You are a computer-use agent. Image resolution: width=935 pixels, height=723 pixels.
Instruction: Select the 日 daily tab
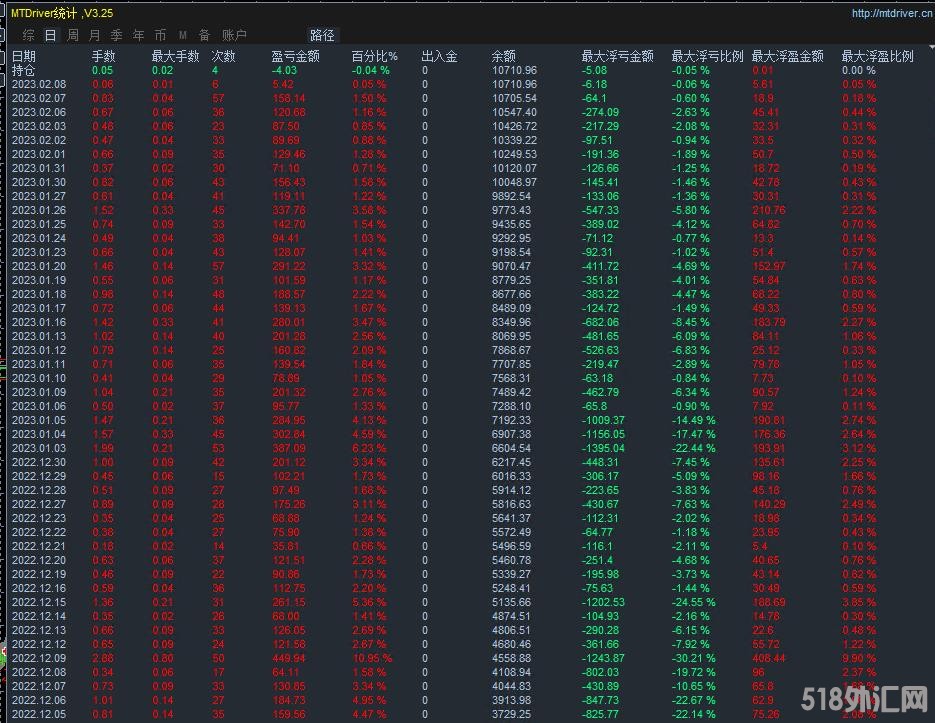pos(51,35)
